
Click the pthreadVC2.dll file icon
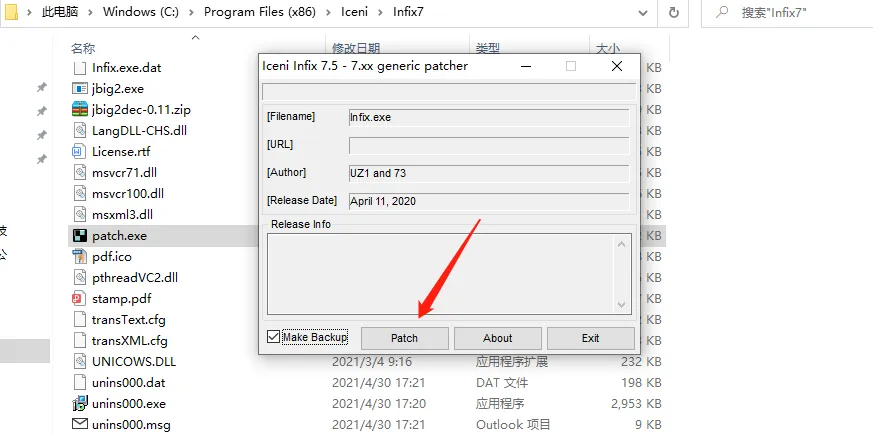80,278
